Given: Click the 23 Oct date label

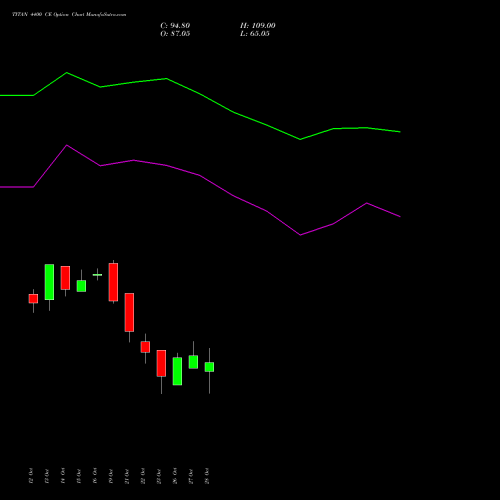Looking at the screenshot, I should (159, 476).
